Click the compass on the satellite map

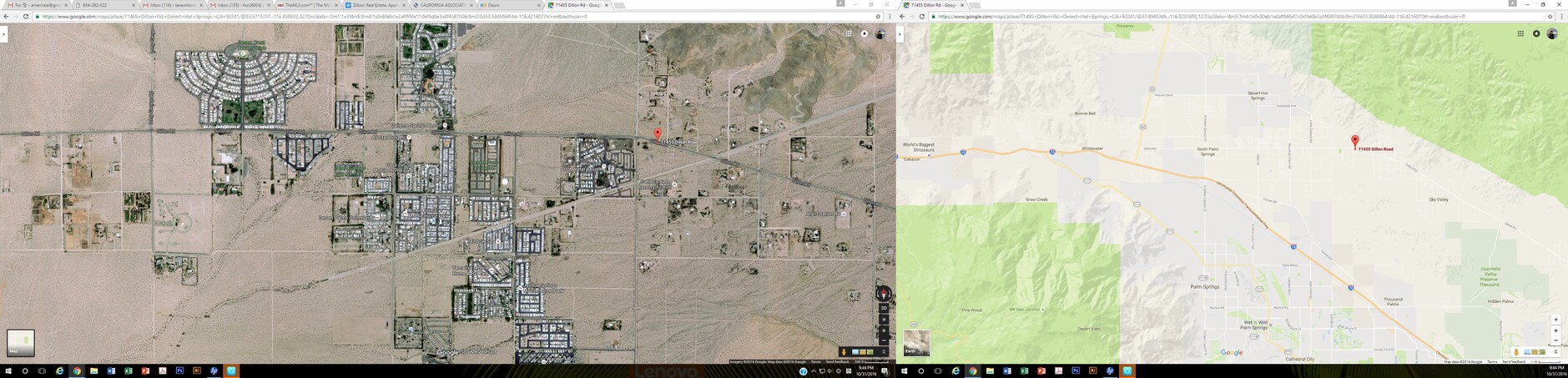884,294
